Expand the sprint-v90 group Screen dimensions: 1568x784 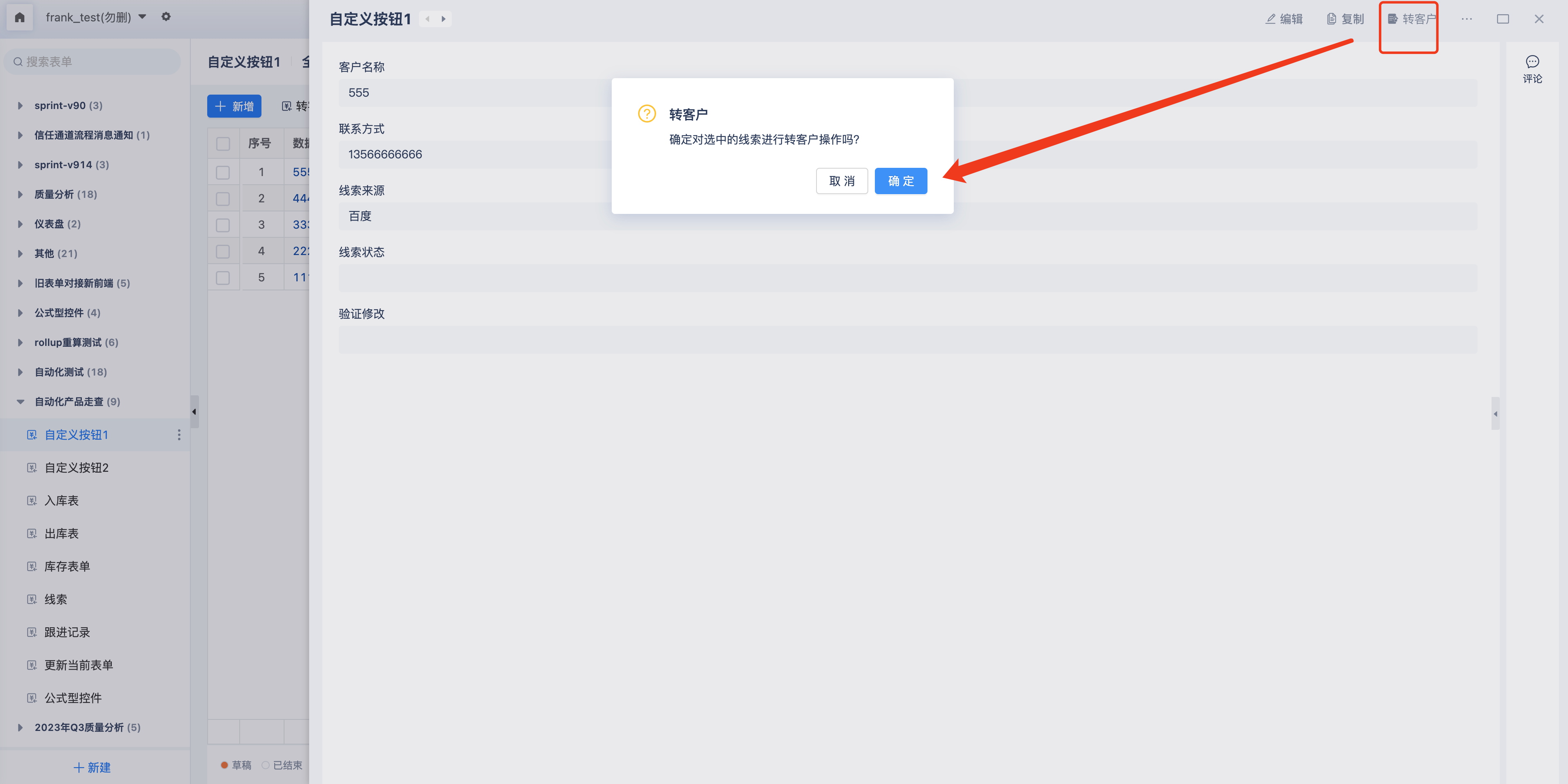pyautogui.click(x=20, y=105)
